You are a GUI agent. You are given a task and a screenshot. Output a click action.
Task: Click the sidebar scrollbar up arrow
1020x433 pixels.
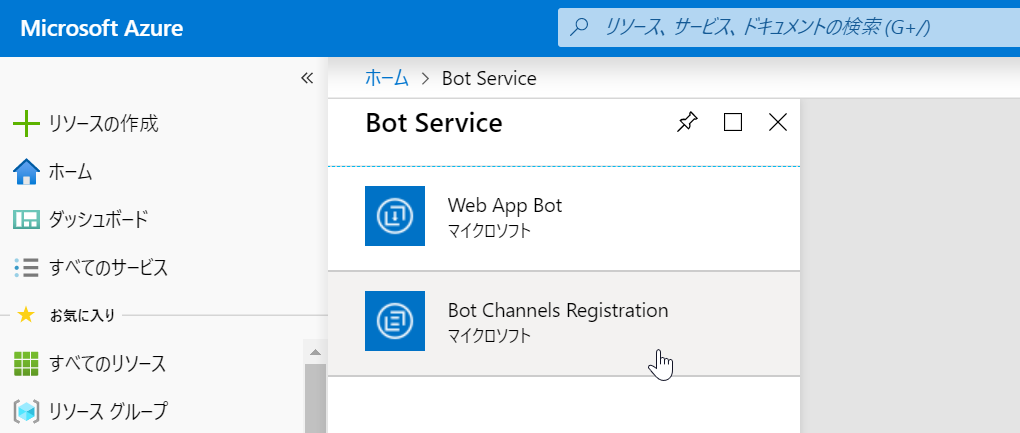click(x=315, y=352)
